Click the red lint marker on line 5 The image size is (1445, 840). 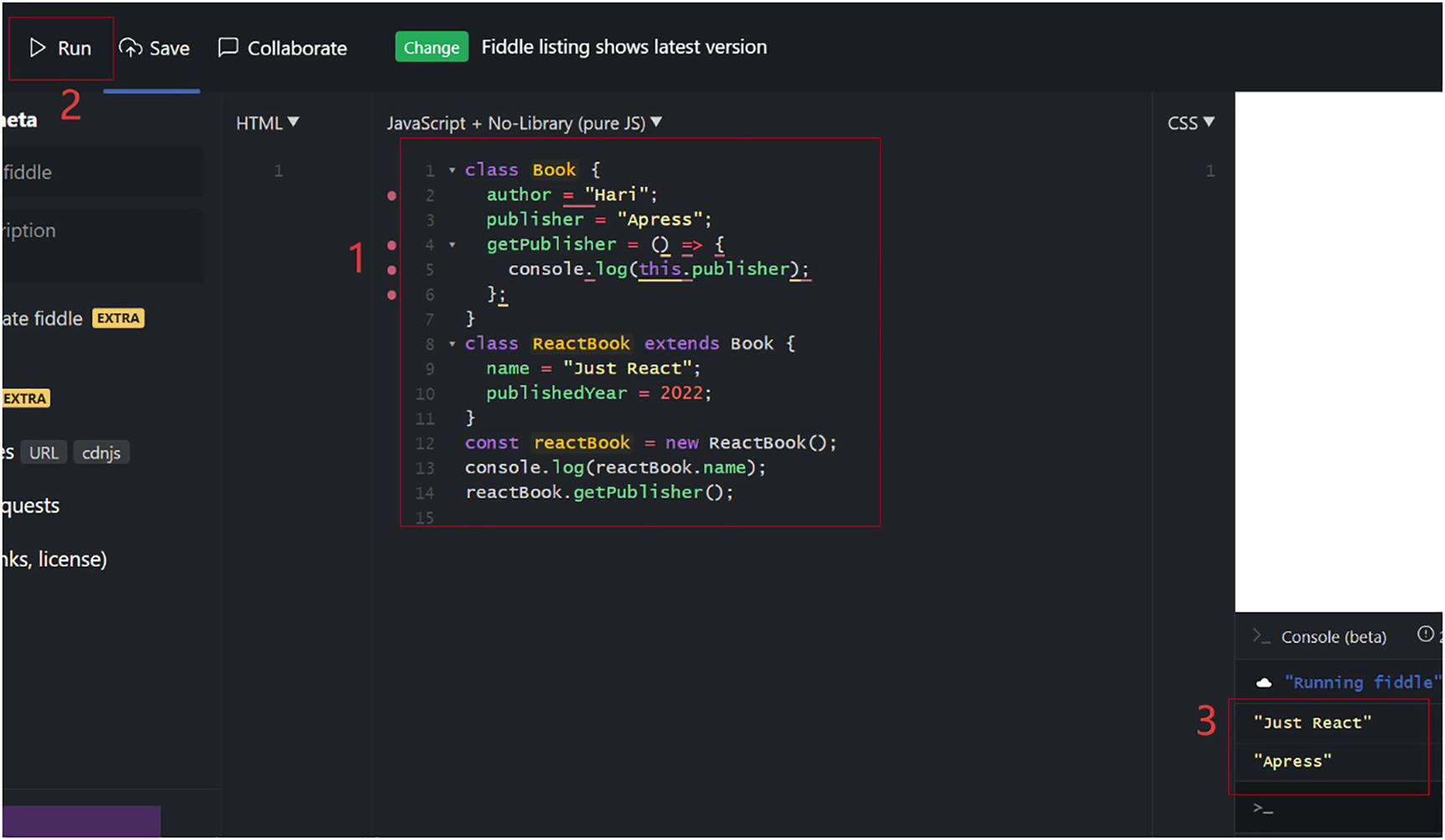click(x=392, y=271)
